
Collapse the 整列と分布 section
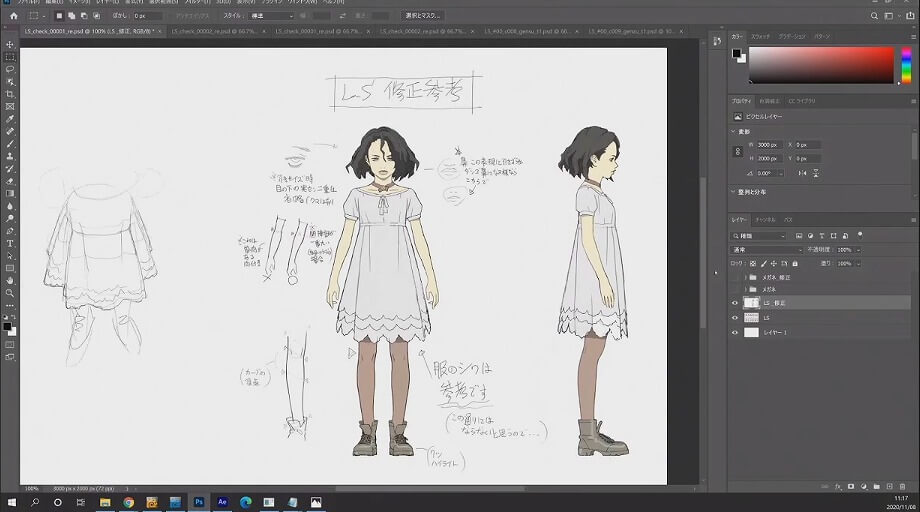(x=733, y=192)
